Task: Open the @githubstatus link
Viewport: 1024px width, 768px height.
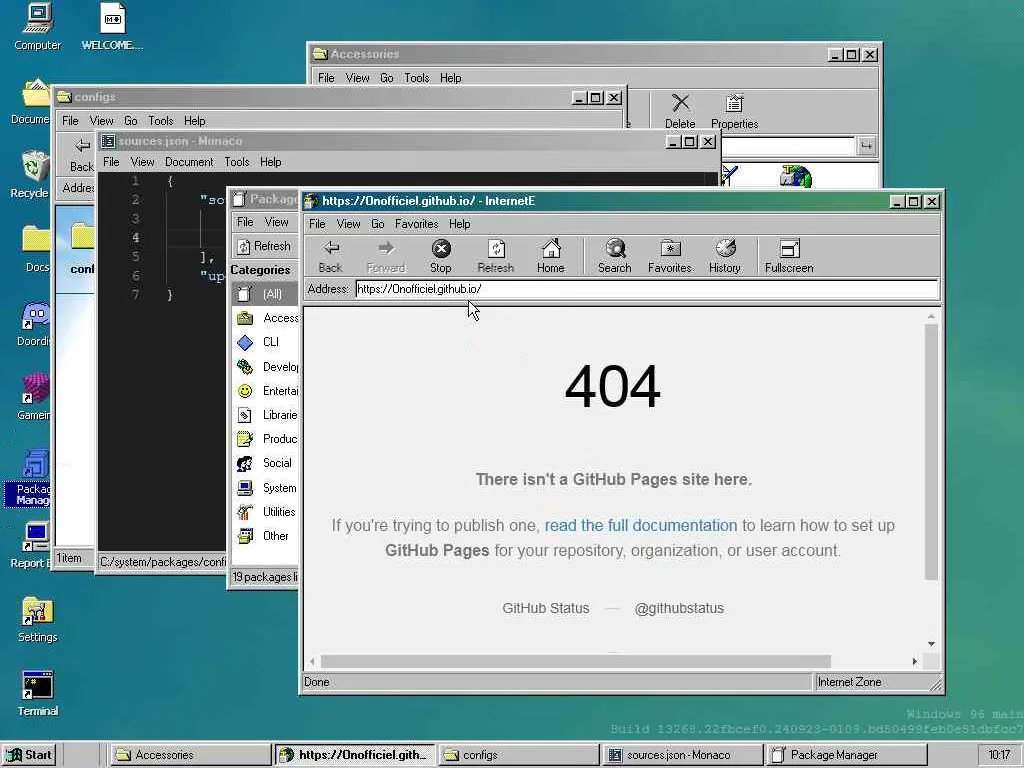Action: tap(679, 608)
